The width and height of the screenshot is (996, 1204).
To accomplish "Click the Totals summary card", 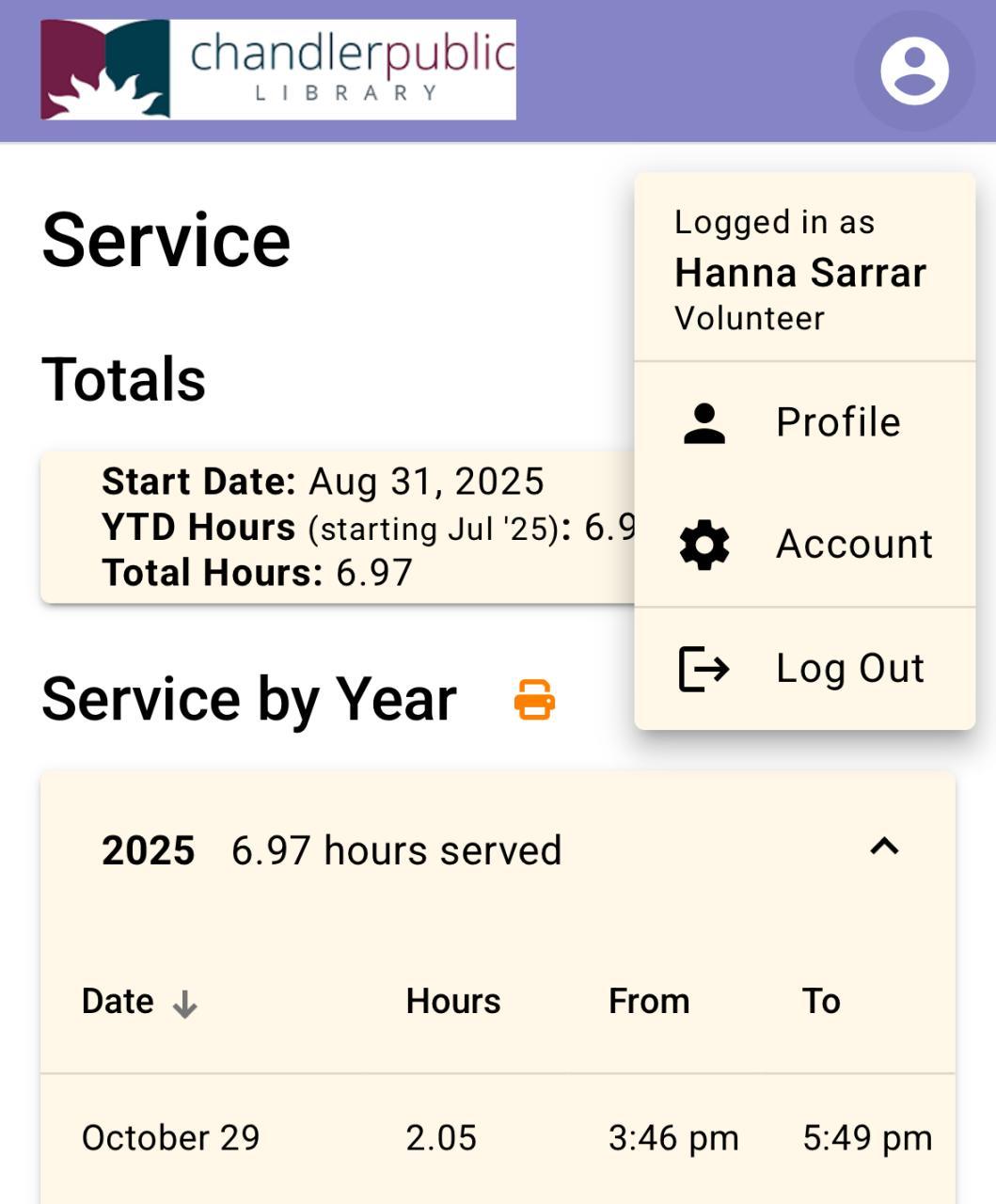I will 339,527.
